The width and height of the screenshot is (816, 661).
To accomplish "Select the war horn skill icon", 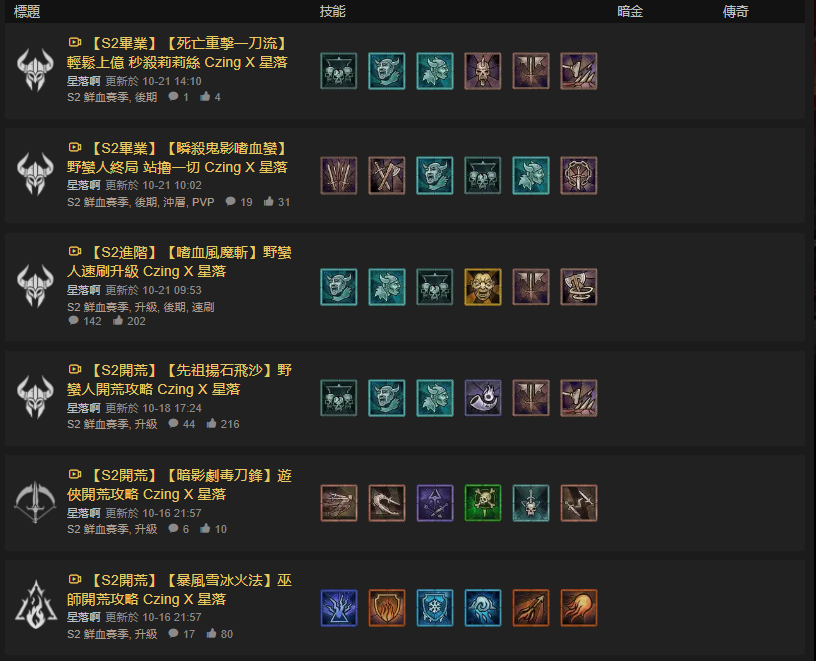I will coord(482,398).
